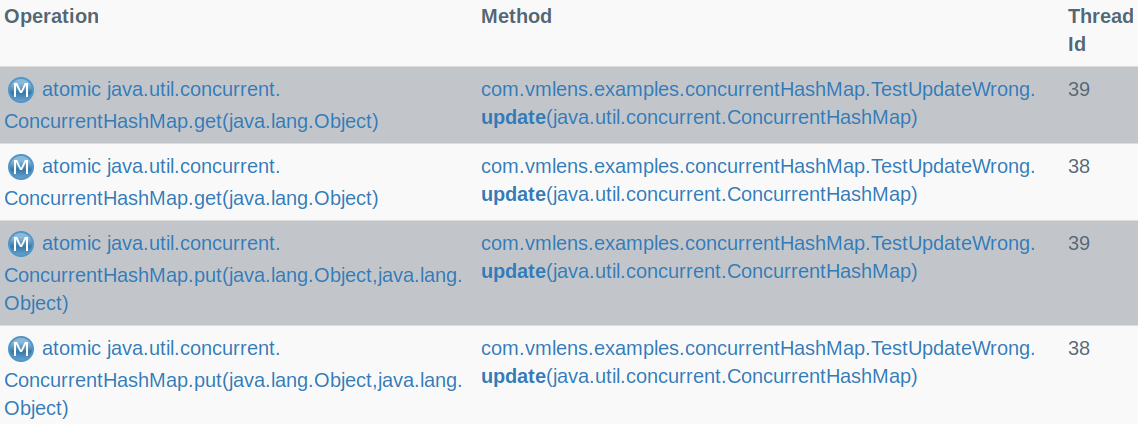Screen dimensions: 1138x424
Task: Open TestUpdateWrong.update method link in thread 38 get row
Action: coord(758,180)
